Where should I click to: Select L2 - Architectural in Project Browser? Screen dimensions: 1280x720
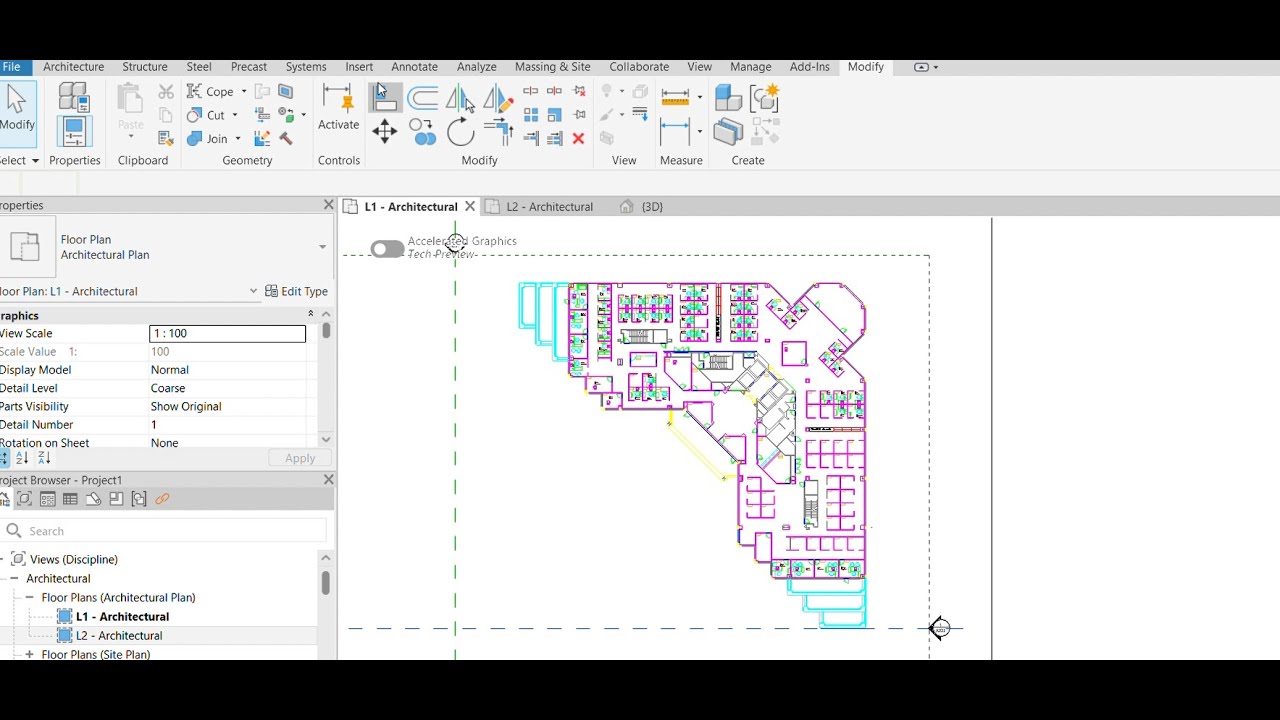coord(119,636)
